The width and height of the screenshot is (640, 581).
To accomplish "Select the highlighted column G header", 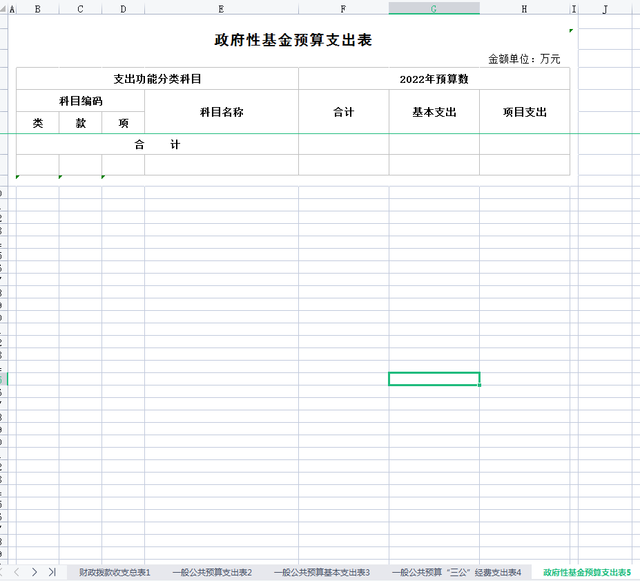I will [434, 8].
